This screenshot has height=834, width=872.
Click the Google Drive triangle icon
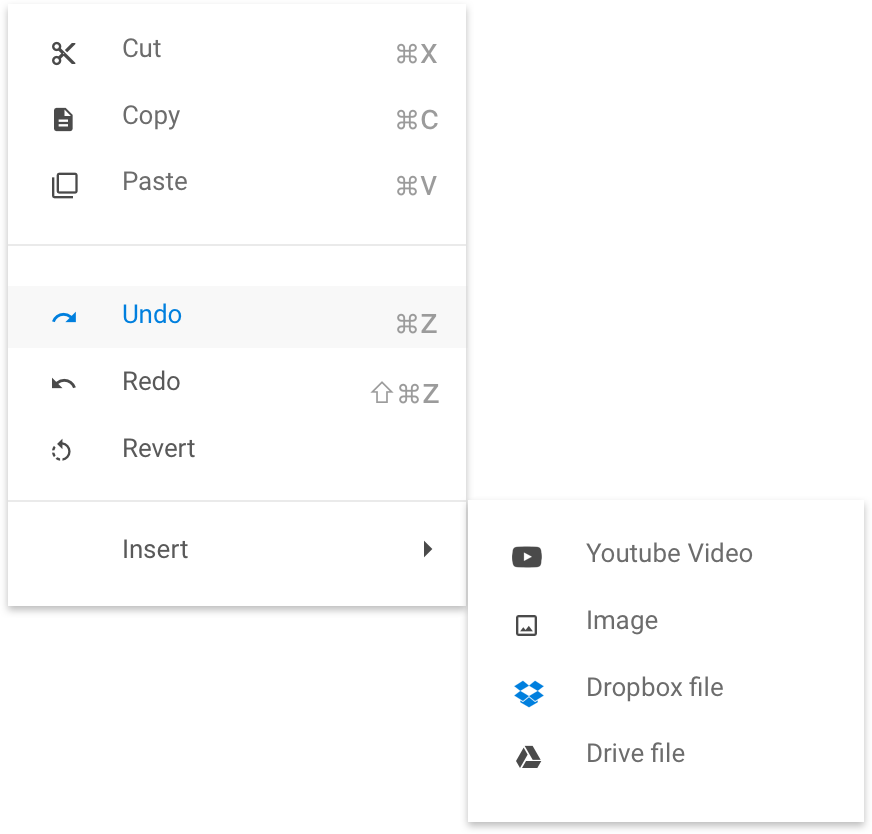528,757
